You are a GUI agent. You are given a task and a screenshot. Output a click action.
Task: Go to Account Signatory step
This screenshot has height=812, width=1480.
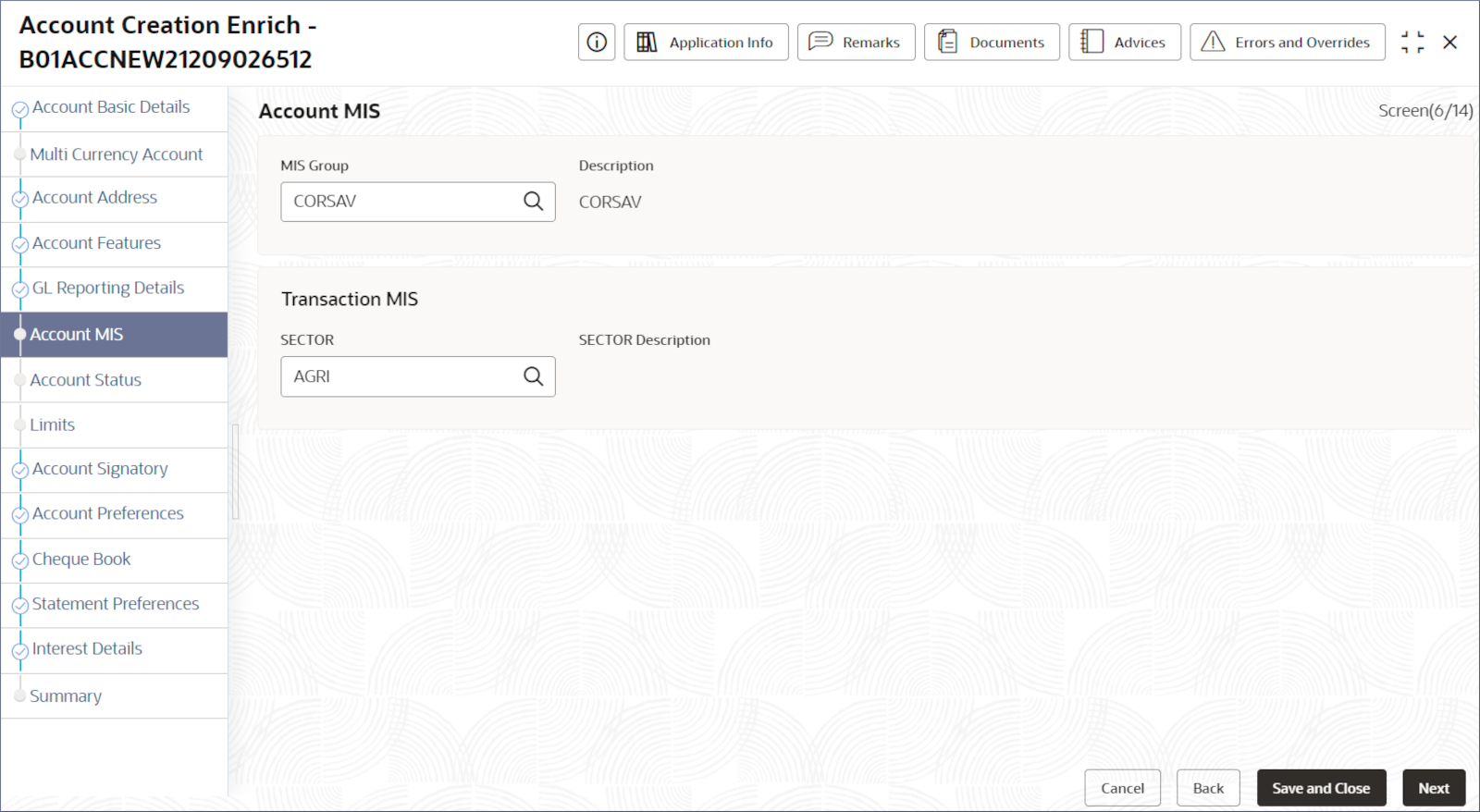(114, 470)
